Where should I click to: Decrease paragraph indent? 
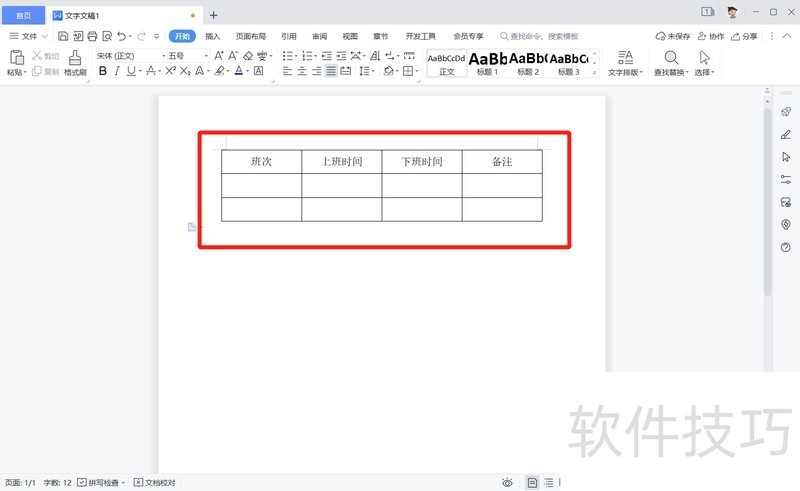pos(327,56)
